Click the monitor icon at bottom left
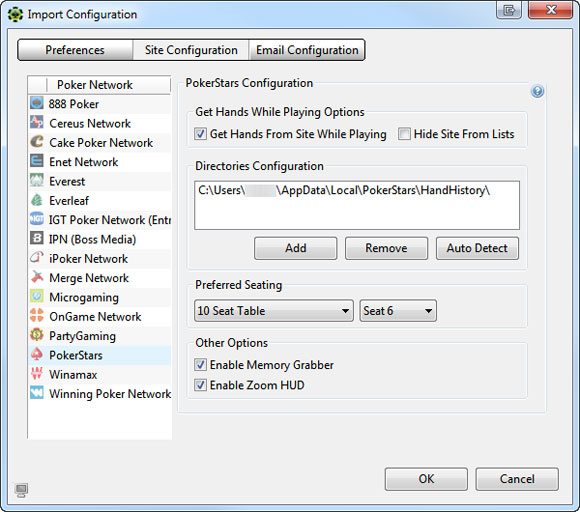This screenshot has width=580, height=512. [21, 490]
